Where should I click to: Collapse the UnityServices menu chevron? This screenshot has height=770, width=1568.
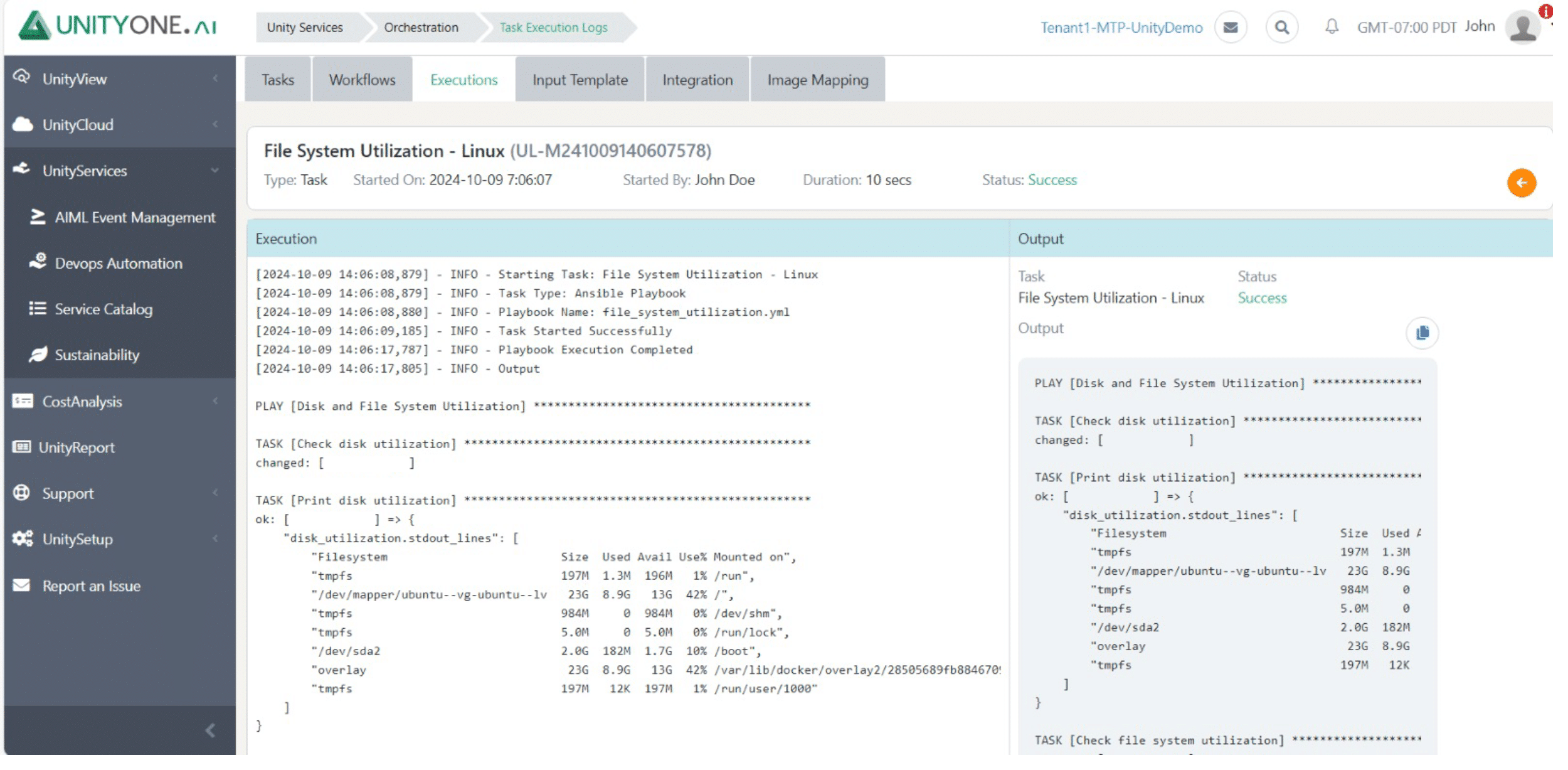tap(215, 170)
